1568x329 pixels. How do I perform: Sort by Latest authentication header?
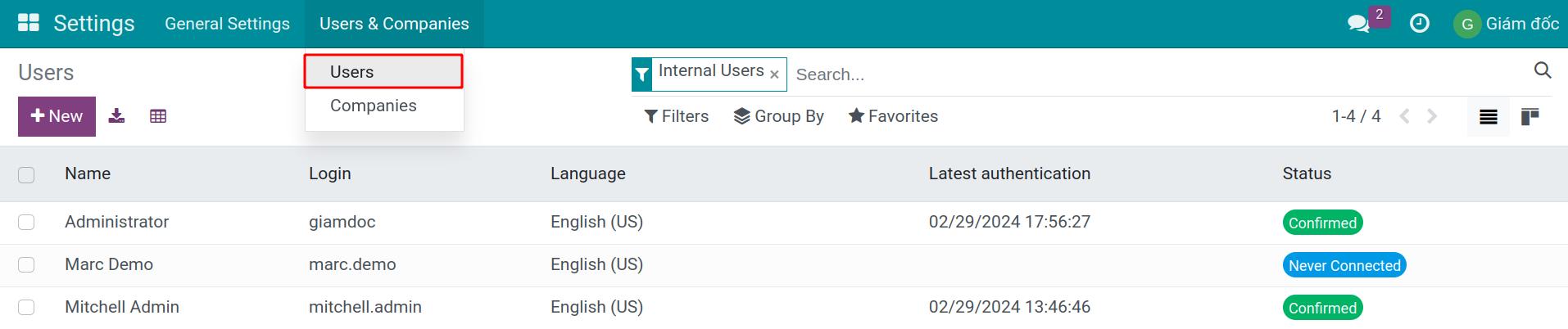coord(1009,174)
